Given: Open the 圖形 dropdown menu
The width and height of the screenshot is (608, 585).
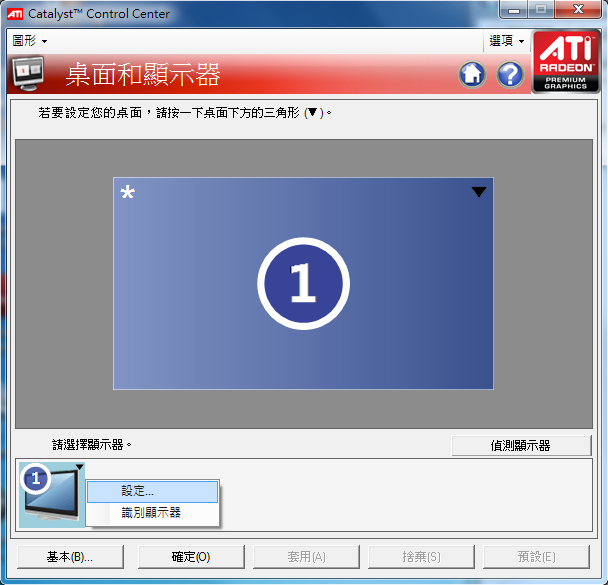Looking at the screenshot, I should pyautogui.click(x=30, y=41).
